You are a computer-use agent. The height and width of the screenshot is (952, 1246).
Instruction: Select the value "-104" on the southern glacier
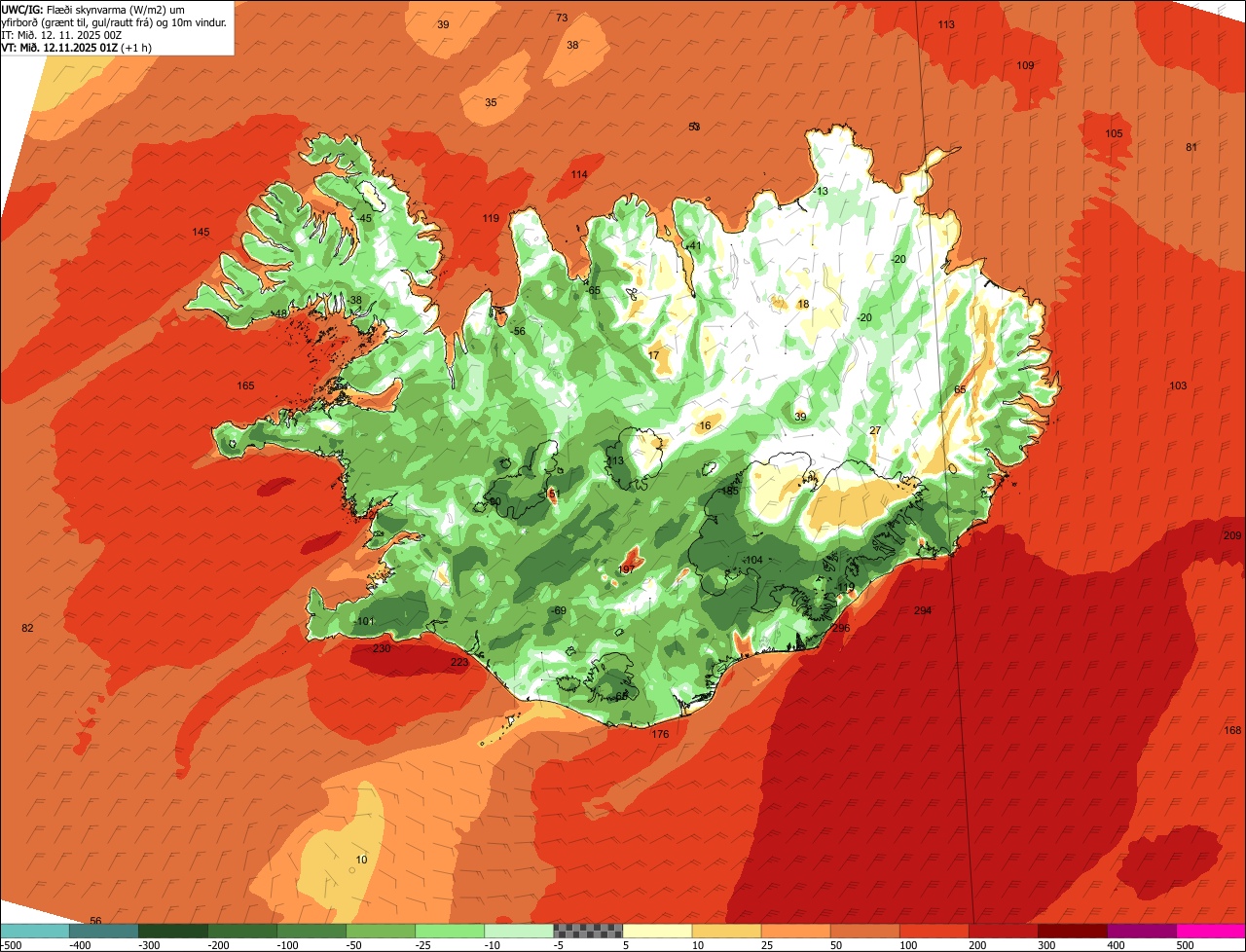(752, 560)
